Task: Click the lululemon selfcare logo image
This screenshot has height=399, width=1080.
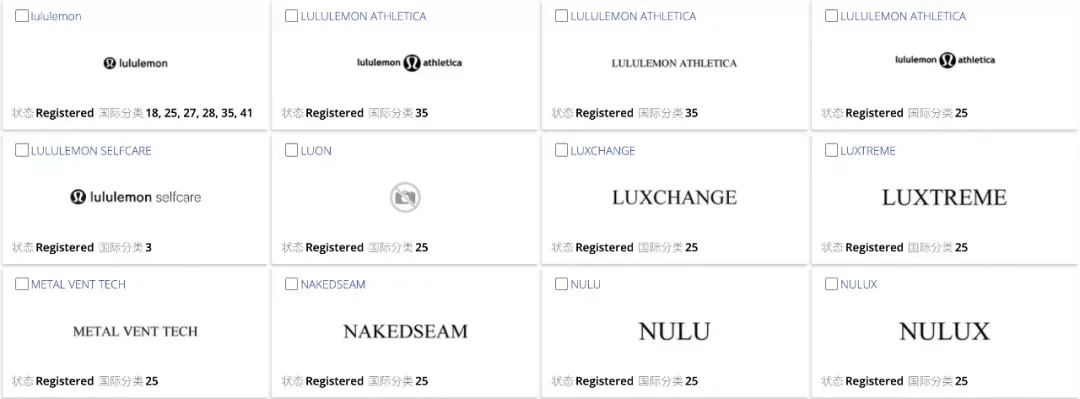Action: pyautogui.click(x=136, y=197)
